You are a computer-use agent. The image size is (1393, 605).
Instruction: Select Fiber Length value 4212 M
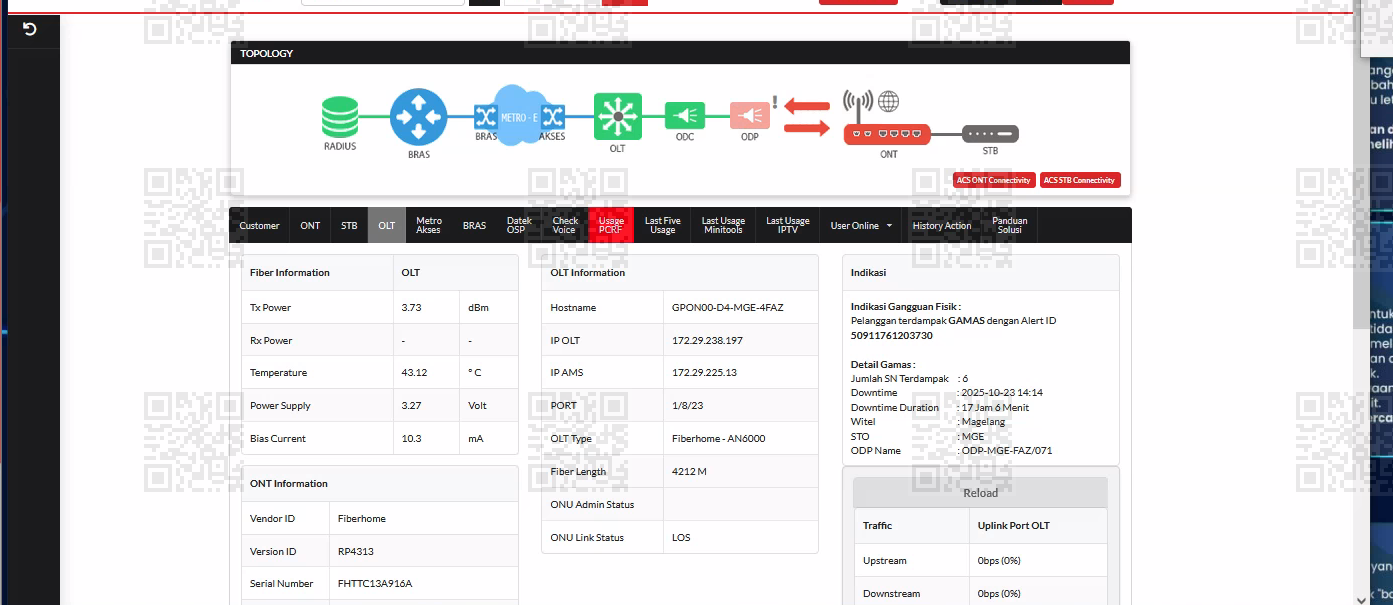[689, 471]
